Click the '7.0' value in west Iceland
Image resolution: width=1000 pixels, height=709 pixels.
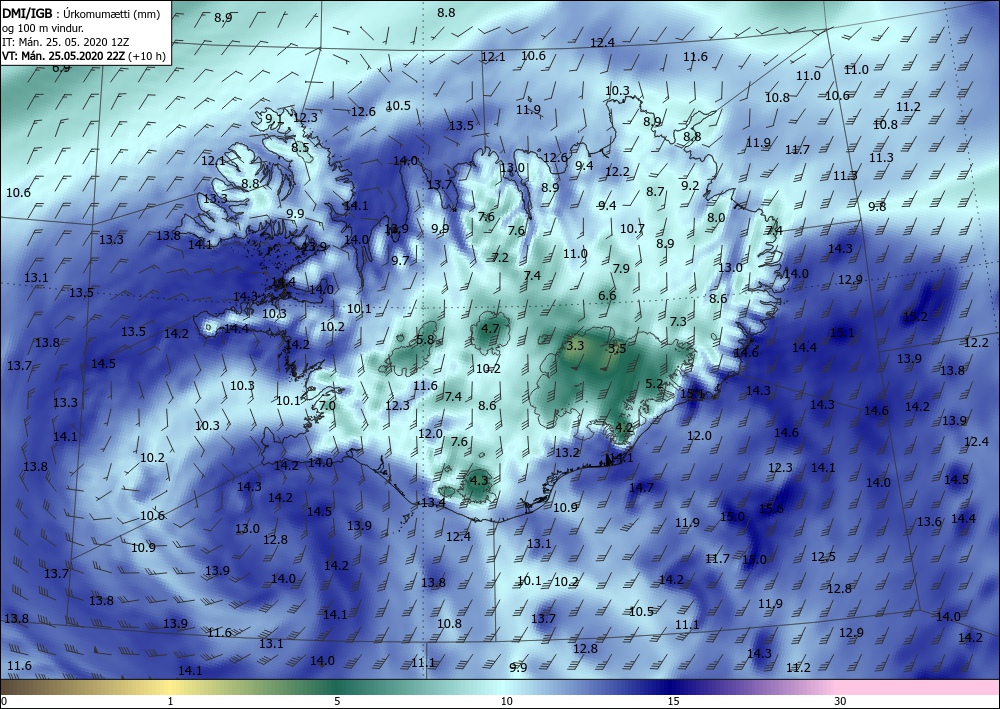(x=327, y=406)
